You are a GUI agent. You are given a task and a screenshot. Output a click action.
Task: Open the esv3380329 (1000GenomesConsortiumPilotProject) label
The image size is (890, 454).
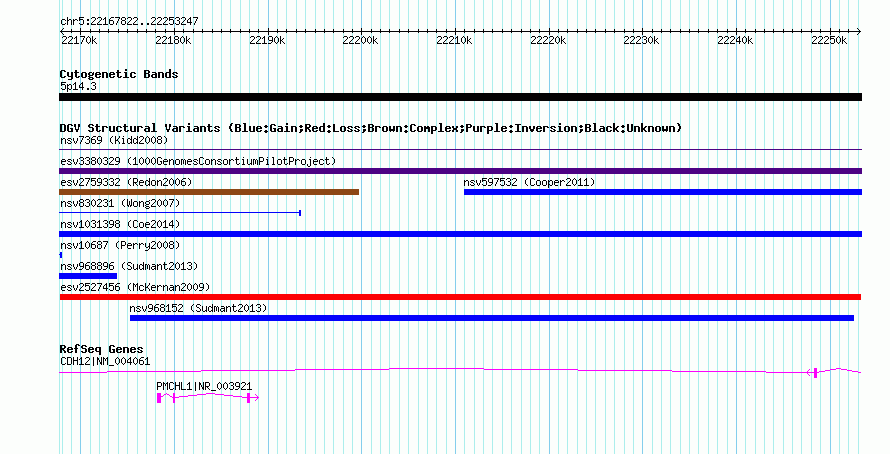pyautogui.click(x=198, y=161)
